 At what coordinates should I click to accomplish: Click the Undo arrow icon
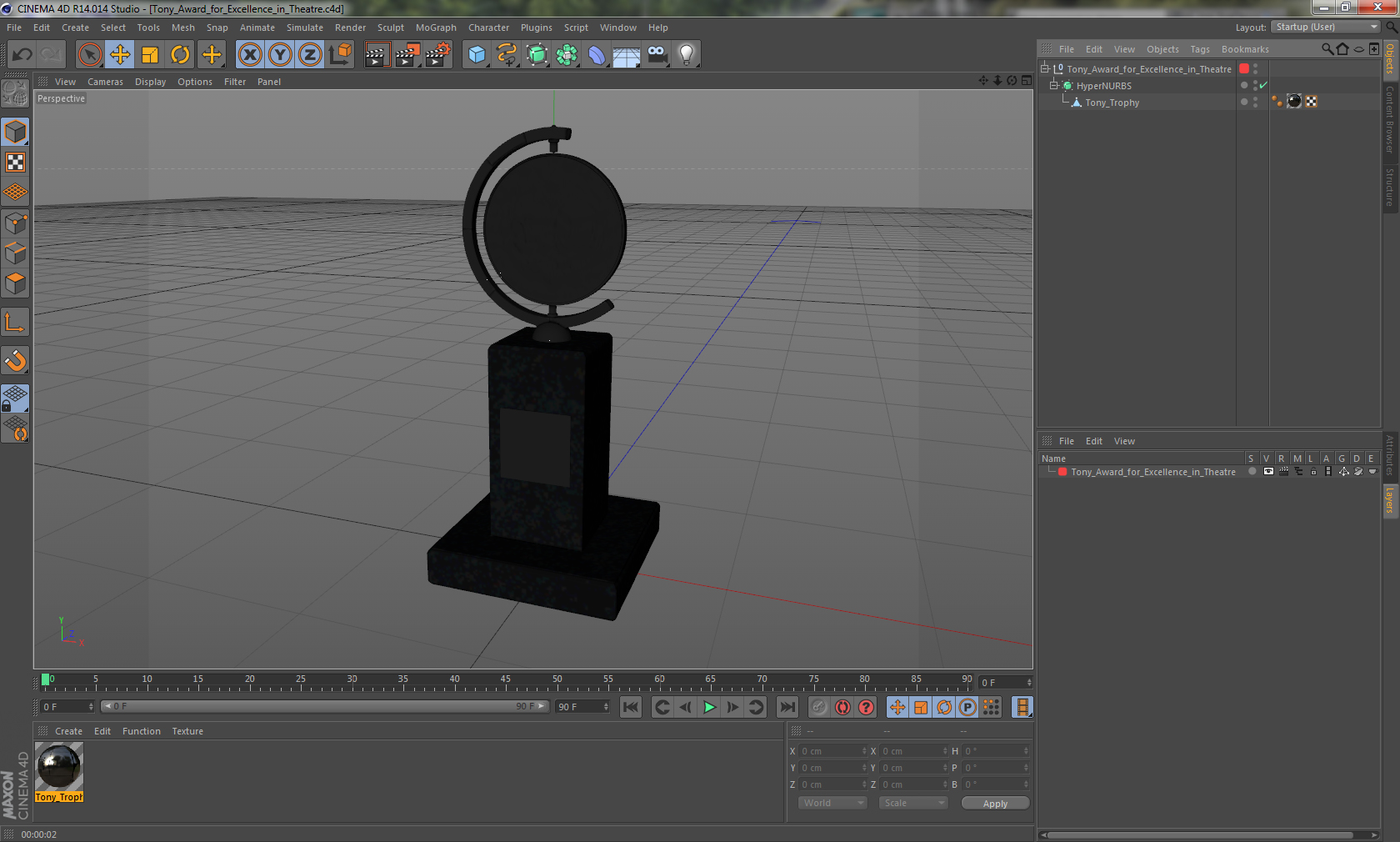tap(22, 55)
